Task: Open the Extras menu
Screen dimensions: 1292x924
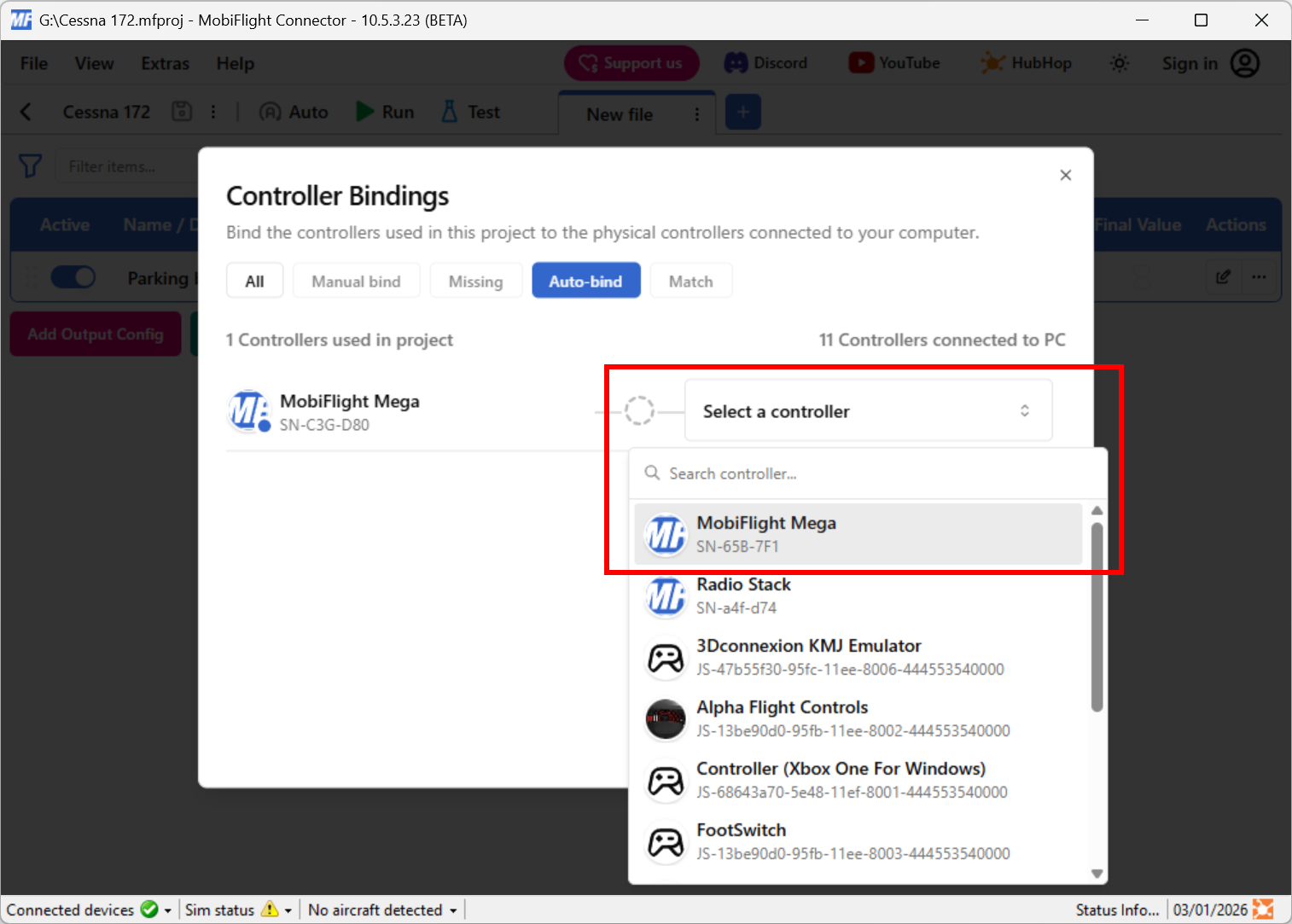Action: [164, 63]
